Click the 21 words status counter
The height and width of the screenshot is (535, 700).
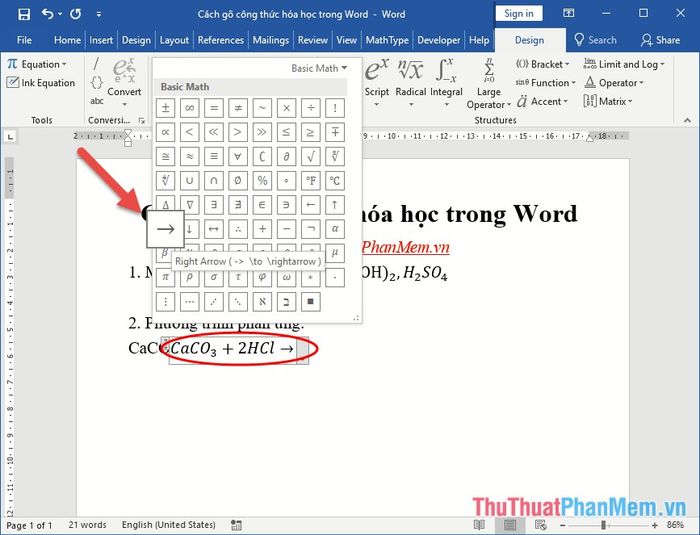(x=87, y=525)
